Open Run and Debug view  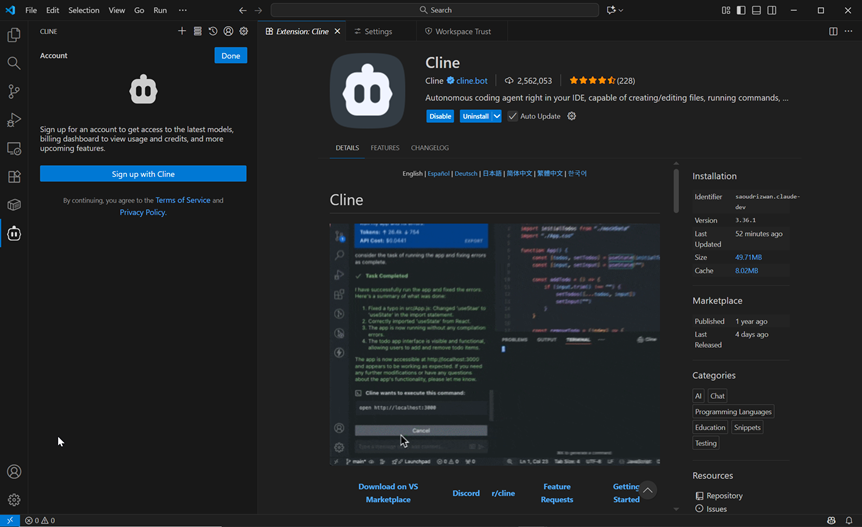(14, 120)
